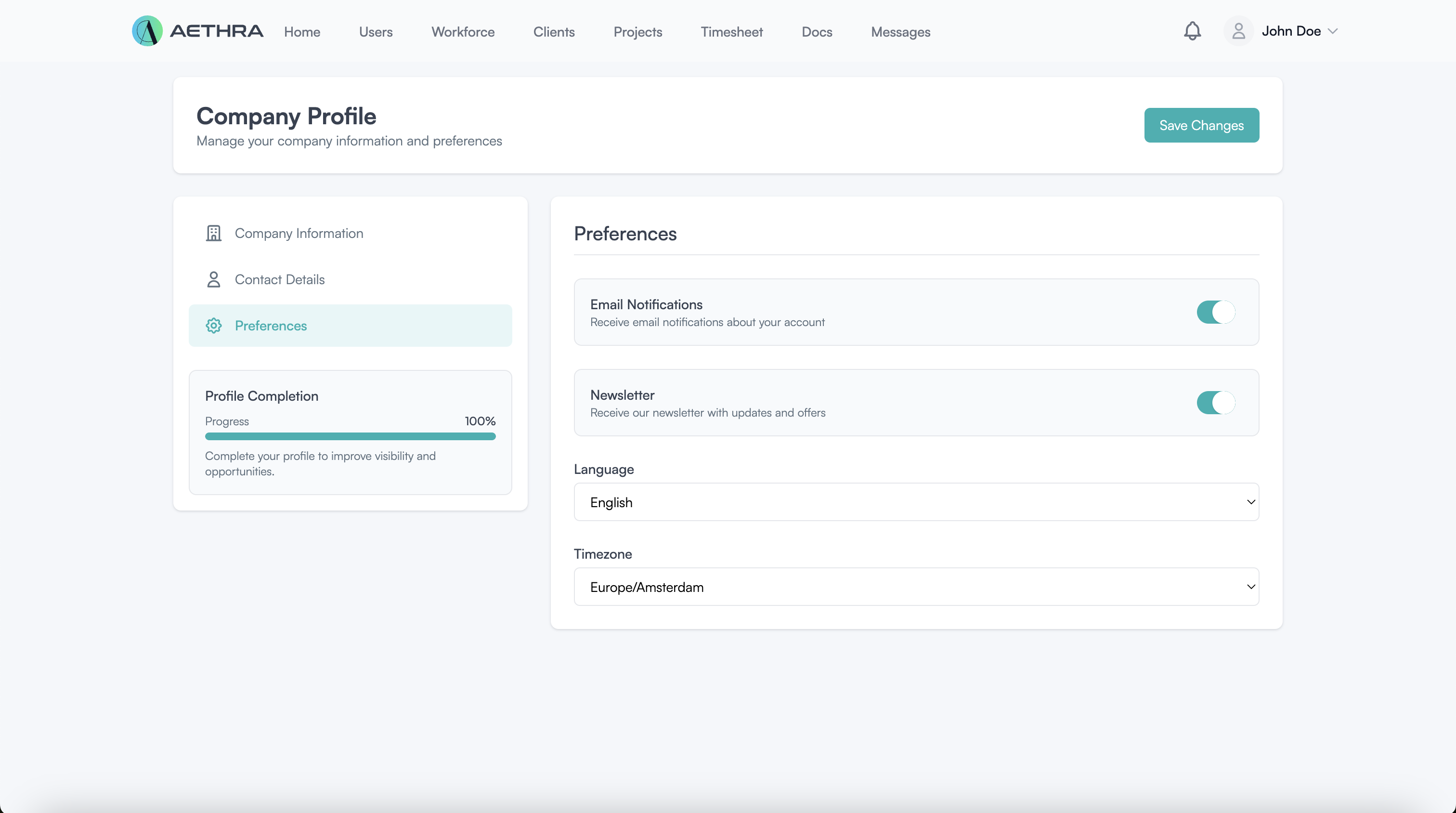Screen dimensions: 1456x813
Task: Click the user avatar icon
Action: [1238, 31]
